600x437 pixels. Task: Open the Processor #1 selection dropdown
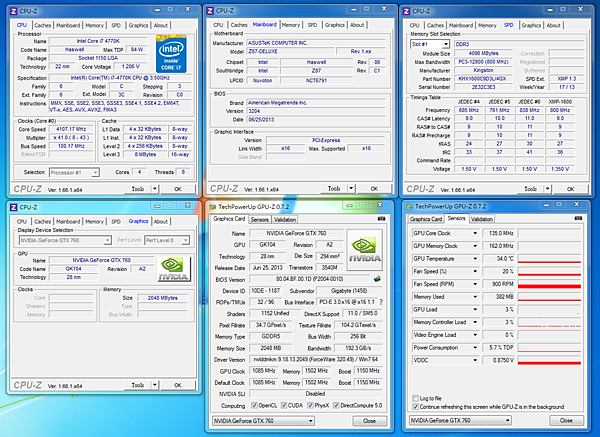pyautogui.click(x=74, y=173)
